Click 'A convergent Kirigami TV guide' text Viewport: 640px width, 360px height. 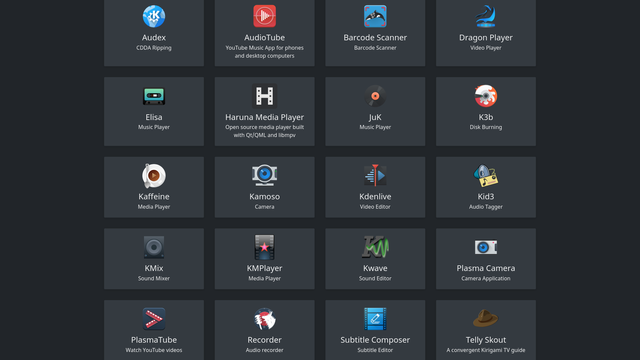coord(486,350)
